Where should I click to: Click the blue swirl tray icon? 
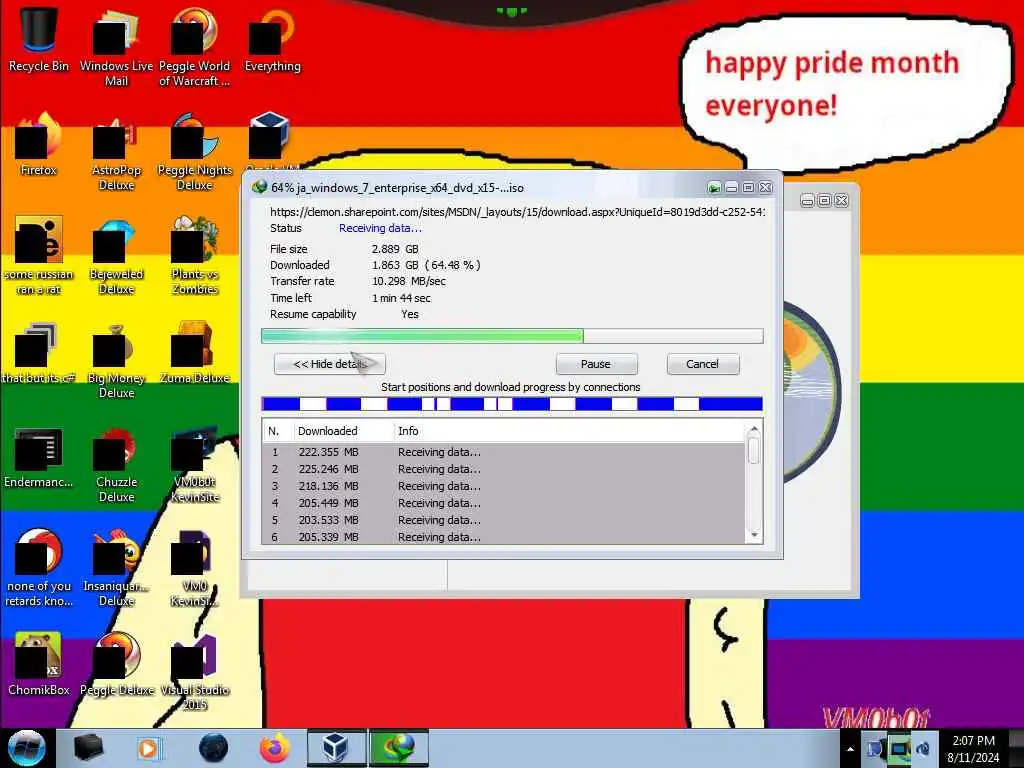click(923, 749)
